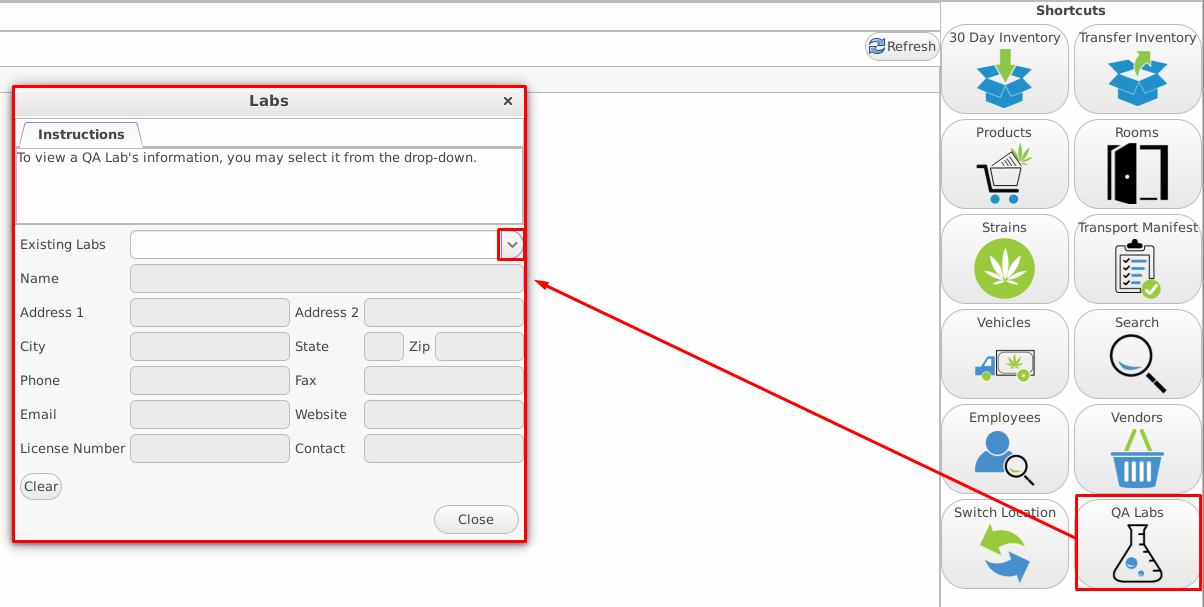Open the 30 Day Inventory shortcut
1204x607 pixels.
coord(1004,69)
